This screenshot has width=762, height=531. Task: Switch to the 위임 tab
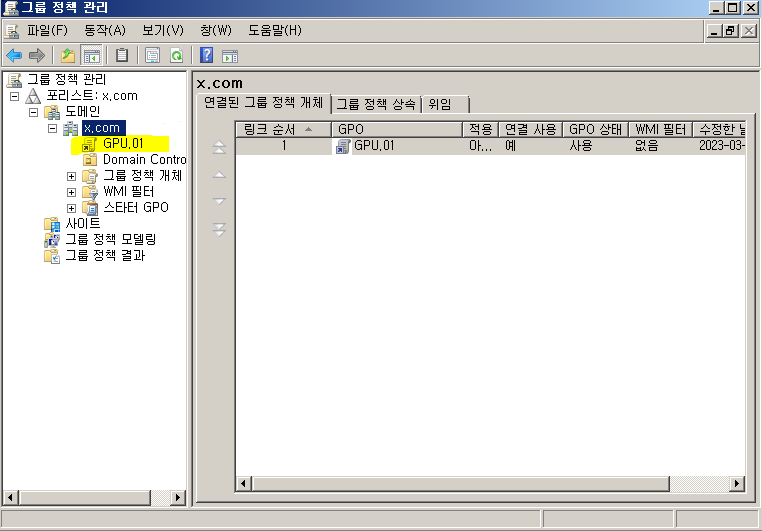coord(445,104)
